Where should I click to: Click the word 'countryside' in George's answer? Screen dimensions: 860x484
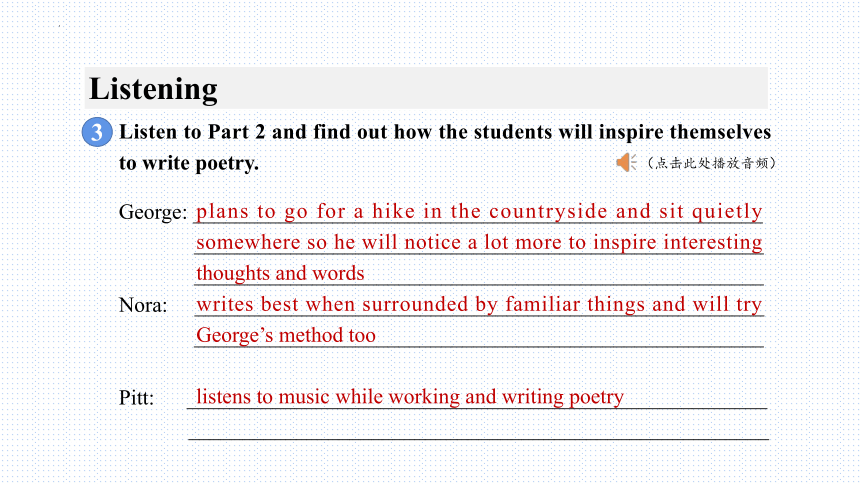pyautogui.click(x=548, y=212)
